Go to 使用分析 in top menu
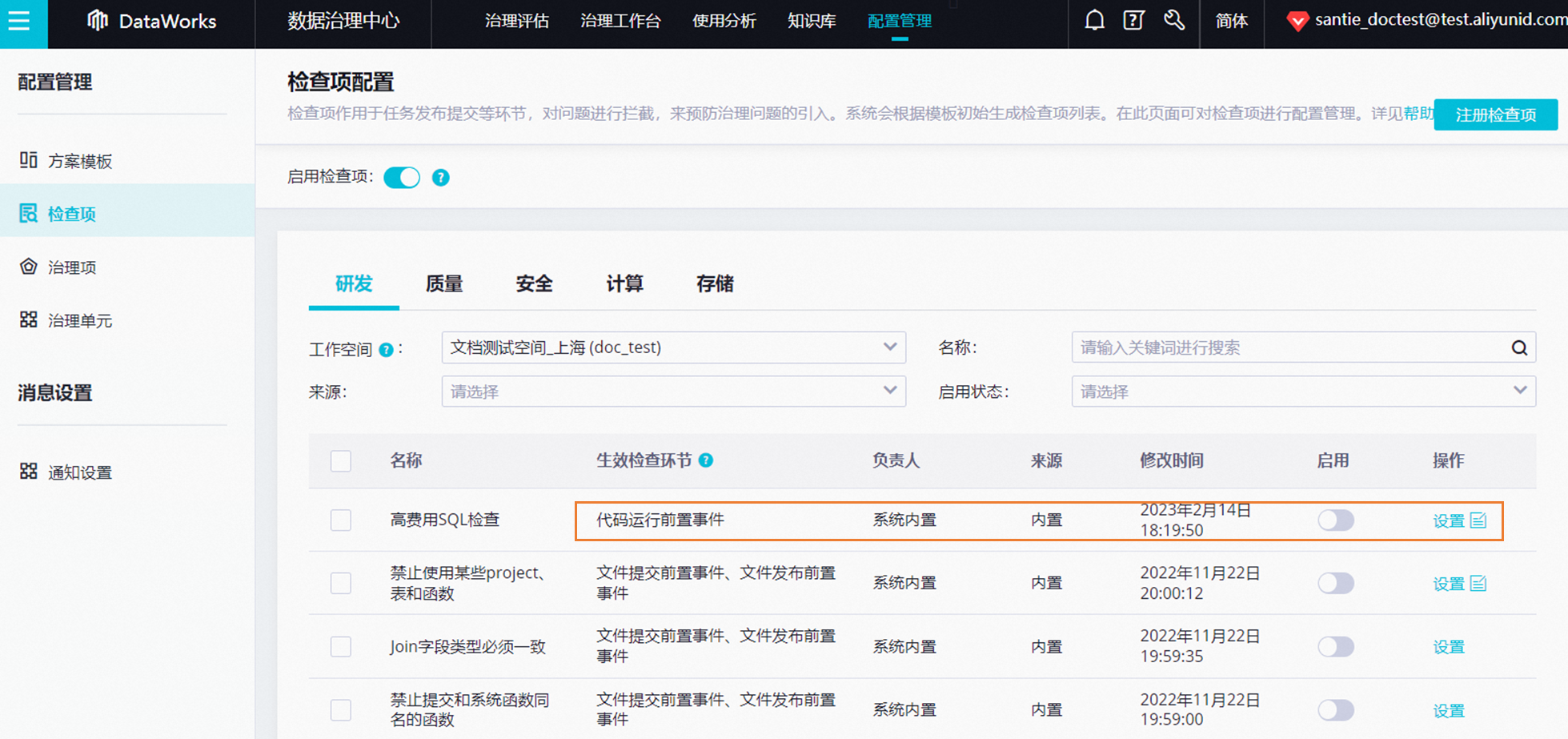1568x739 pixels. (x=724, y=21)
